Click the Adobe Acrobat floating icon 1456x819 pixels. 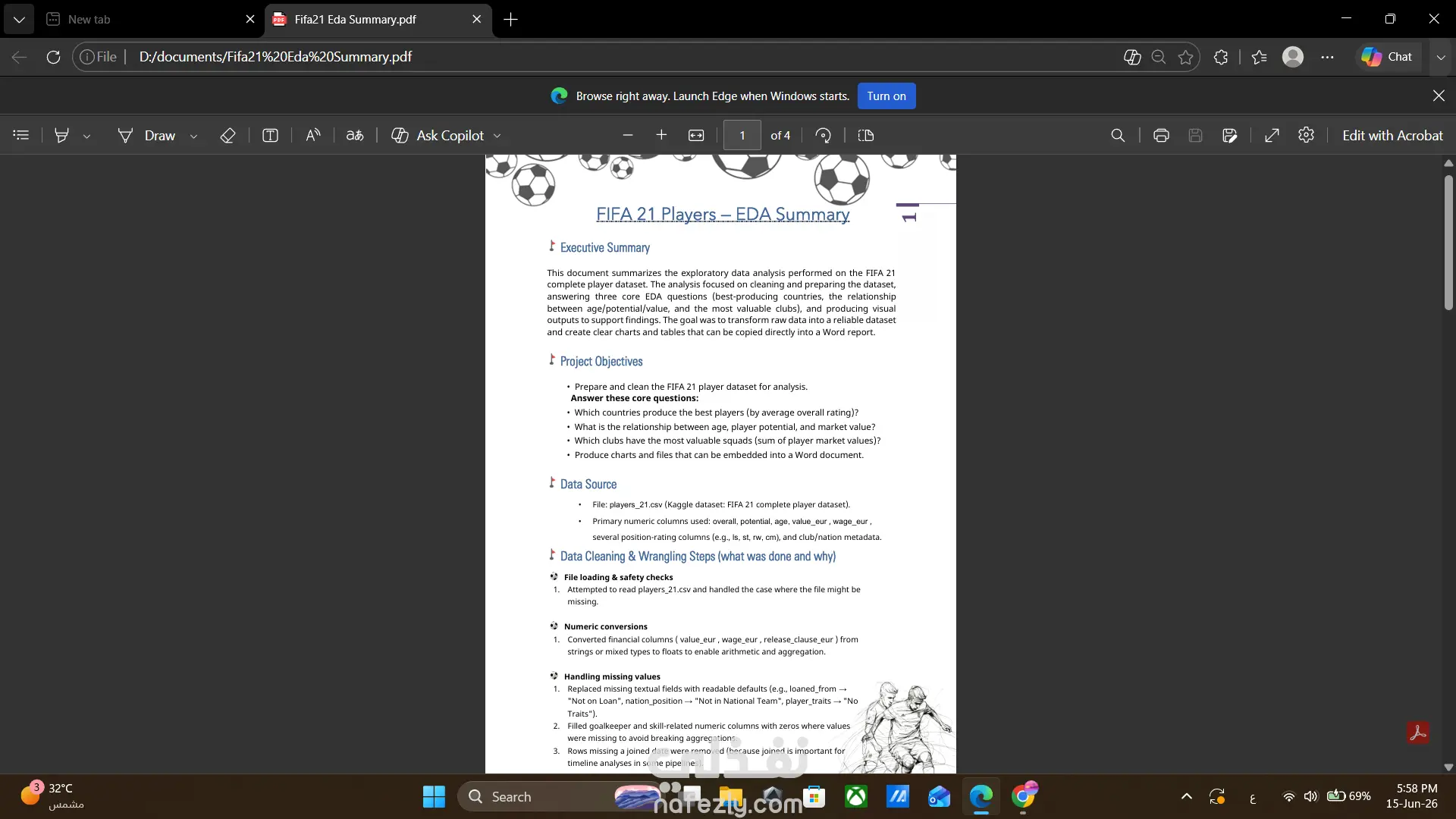1418,733
